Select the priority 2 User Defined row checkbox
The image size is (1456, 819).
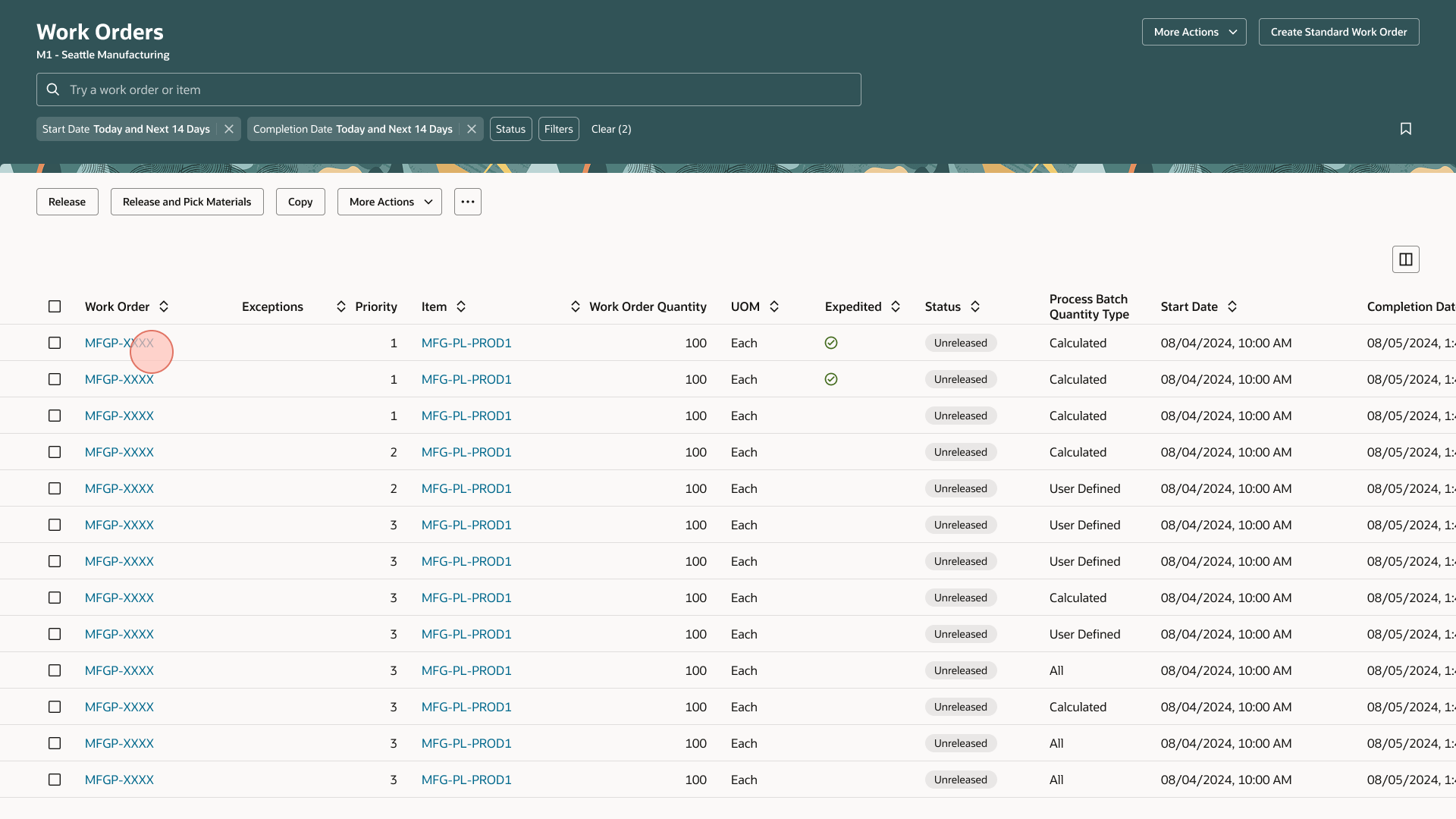pyautogui.click(x=55, y=488)
